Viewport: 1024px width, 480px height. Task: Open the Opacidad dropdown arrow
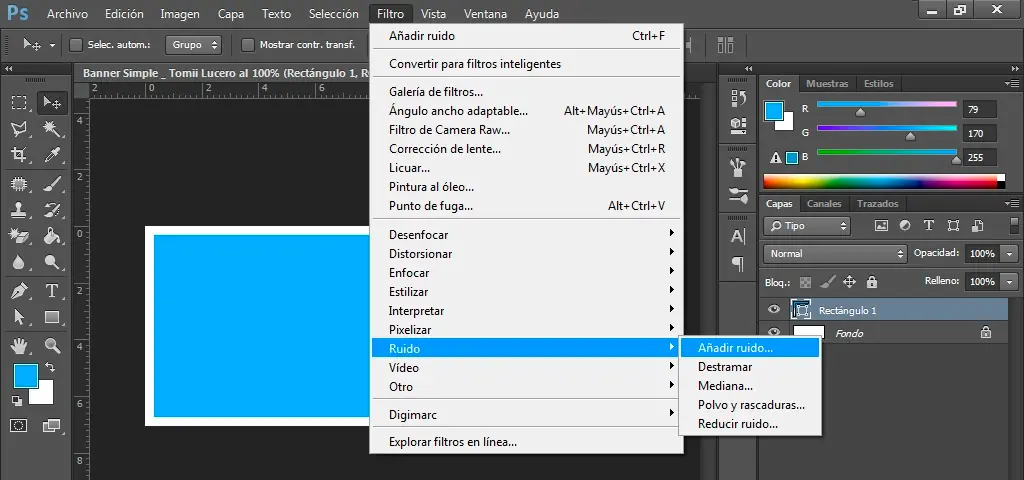pos(1010,253)
